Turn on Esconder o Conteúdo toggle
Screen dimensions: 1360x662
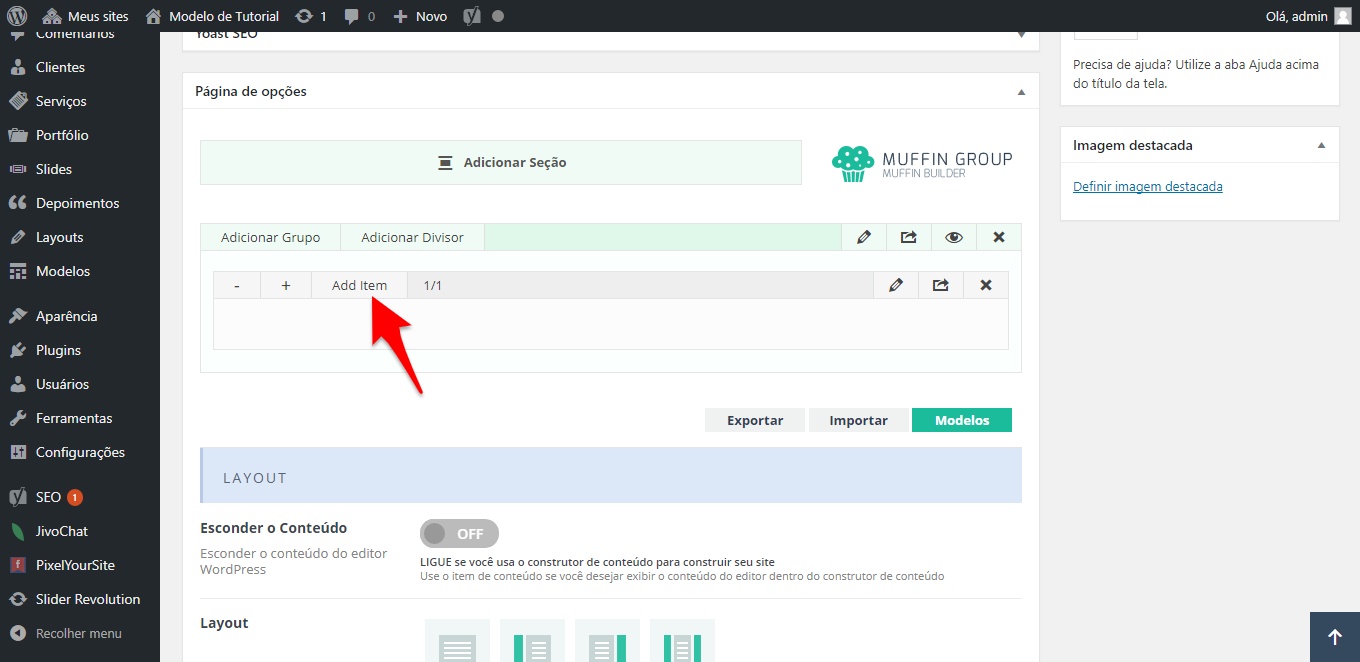click(x=459, y=534)
